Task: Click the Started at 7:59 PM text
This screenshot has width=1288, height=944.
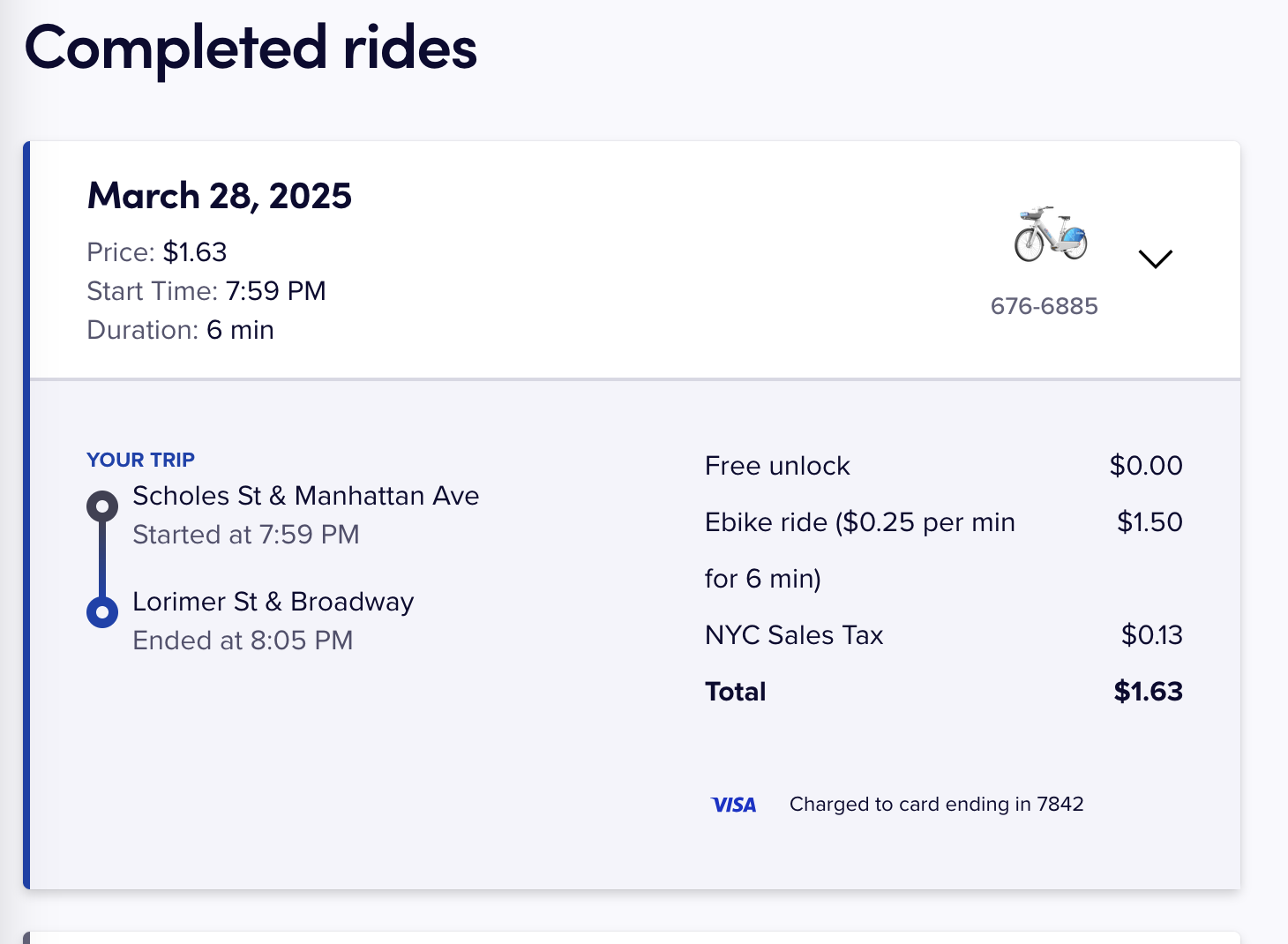Action: pyautogui.click(x=245, y=535)
